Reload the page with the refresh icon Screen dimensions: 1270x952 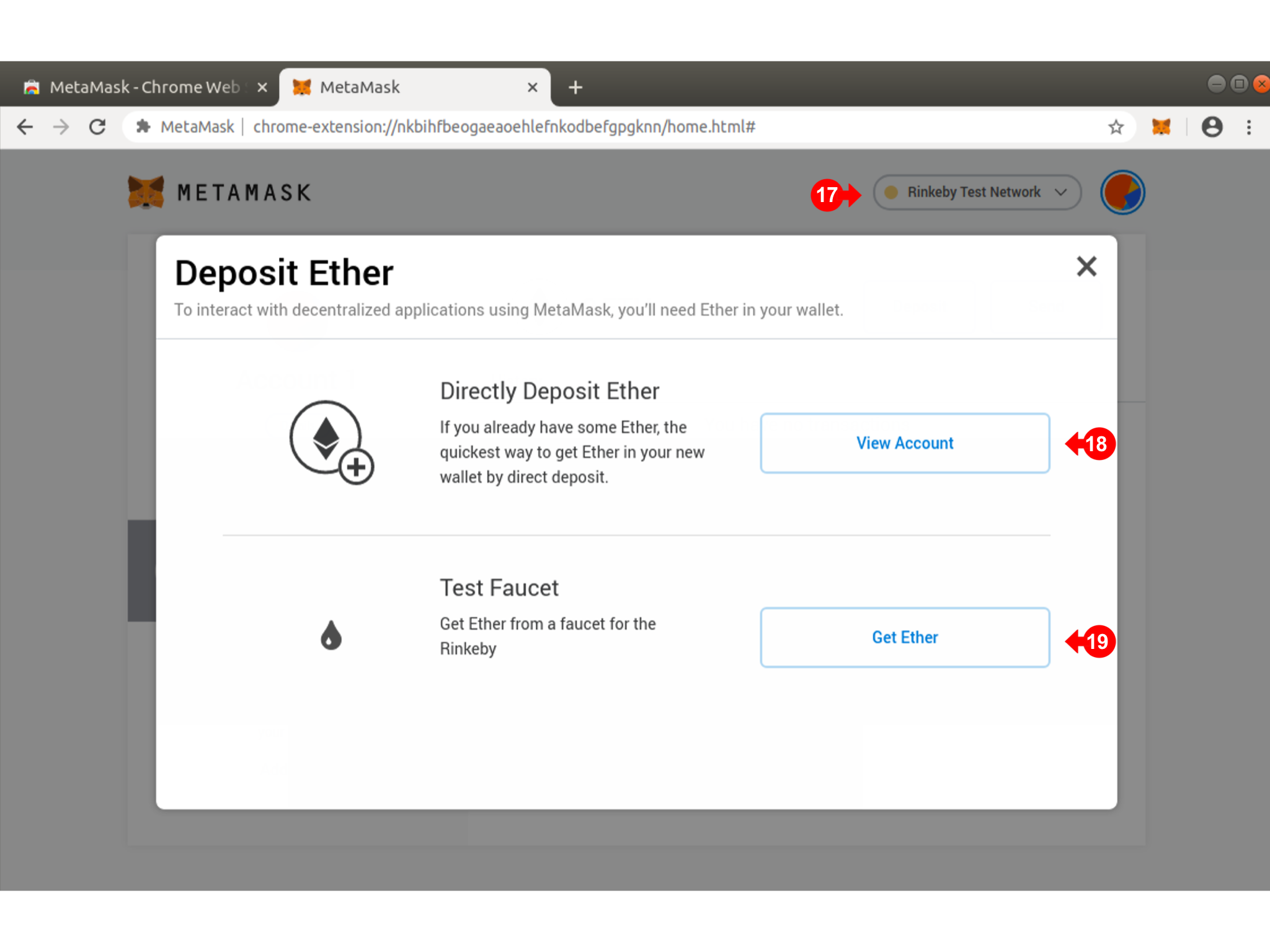[x=97, y=127]
